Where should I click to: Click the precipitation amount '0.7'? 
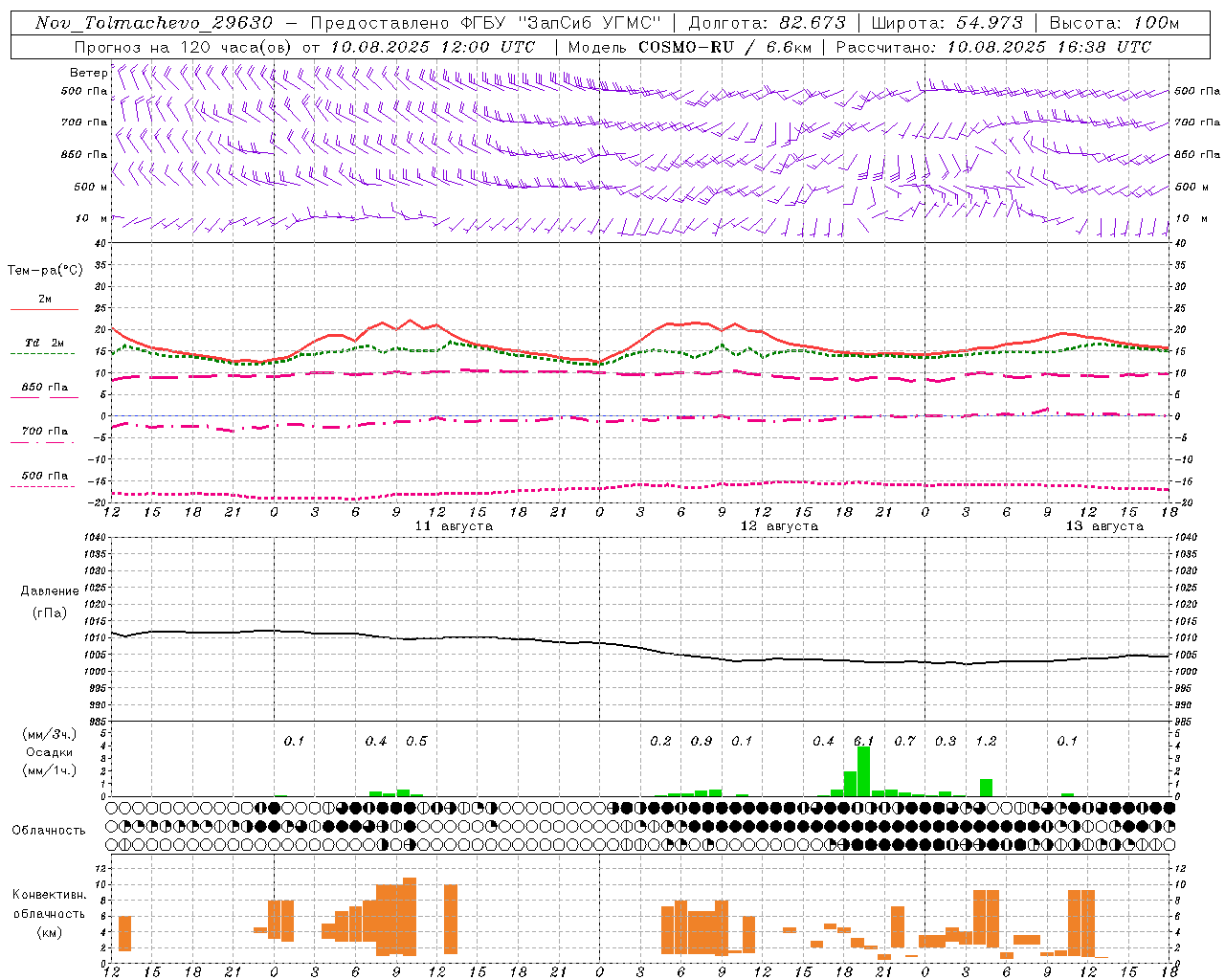[x=904, y=741]
